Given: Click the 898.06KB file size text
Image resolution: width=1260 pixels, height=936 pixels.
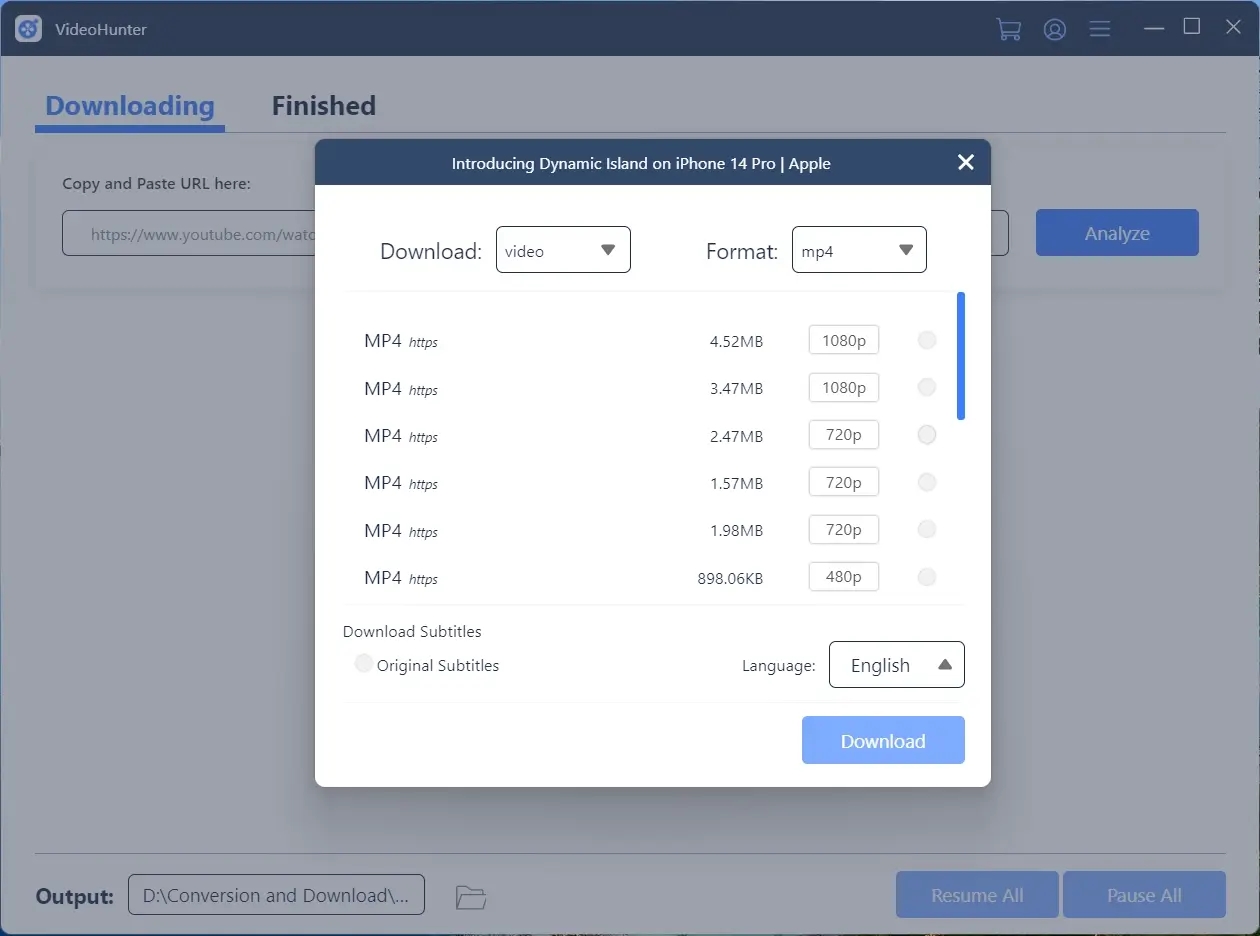Looking at the screenshot, I should [x=730, y=578].
